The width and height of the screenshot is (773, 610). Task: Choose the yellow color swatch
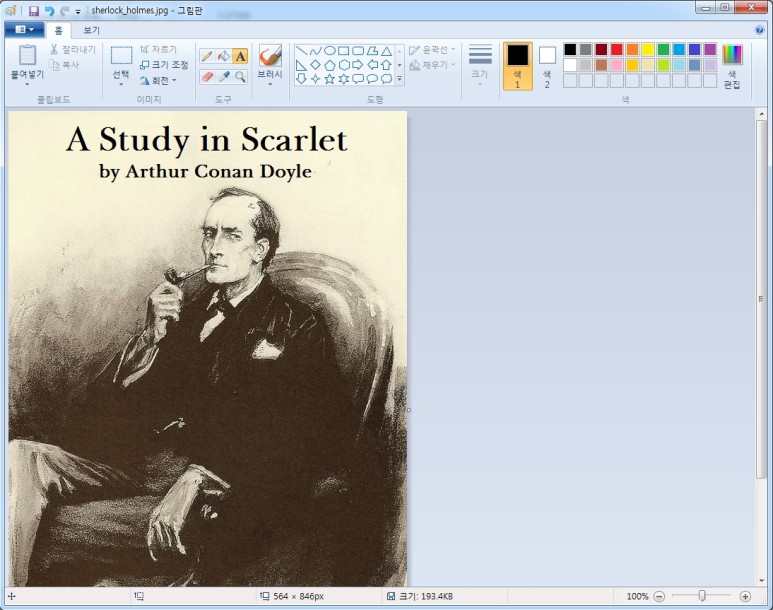(648, 49)
